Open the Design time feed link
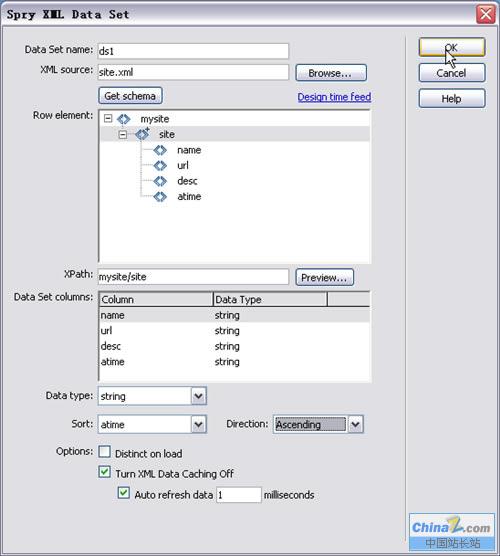Screen dimensions: 500x556 [334, 97]
